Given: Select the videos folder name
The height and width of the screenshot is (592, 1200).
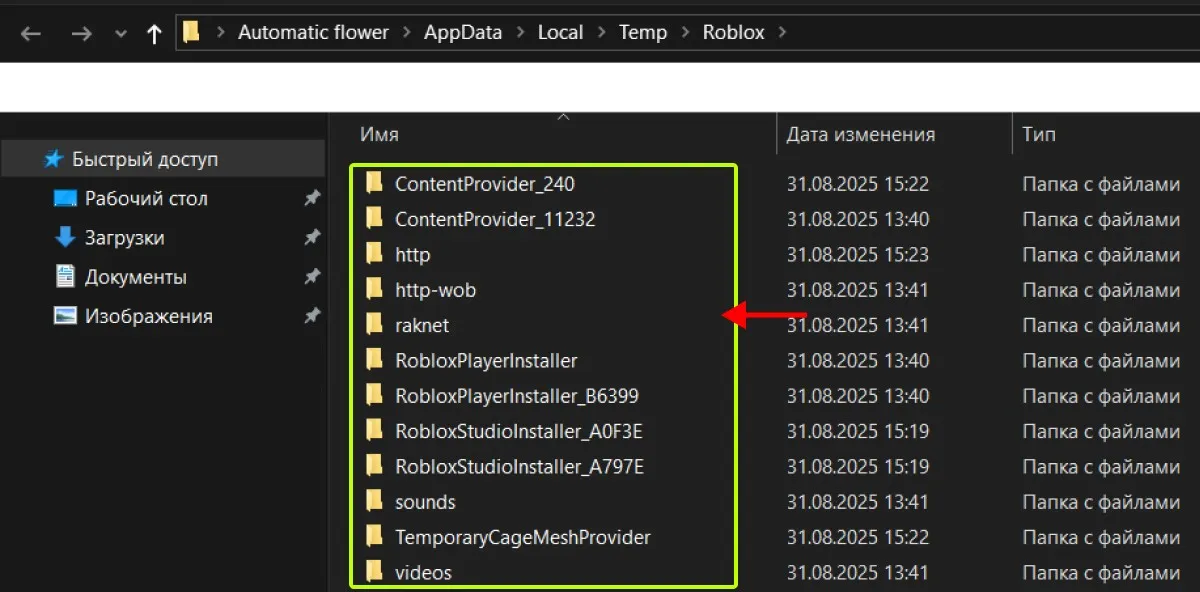Looking at the screenshot, I should (x=423, y=573).
